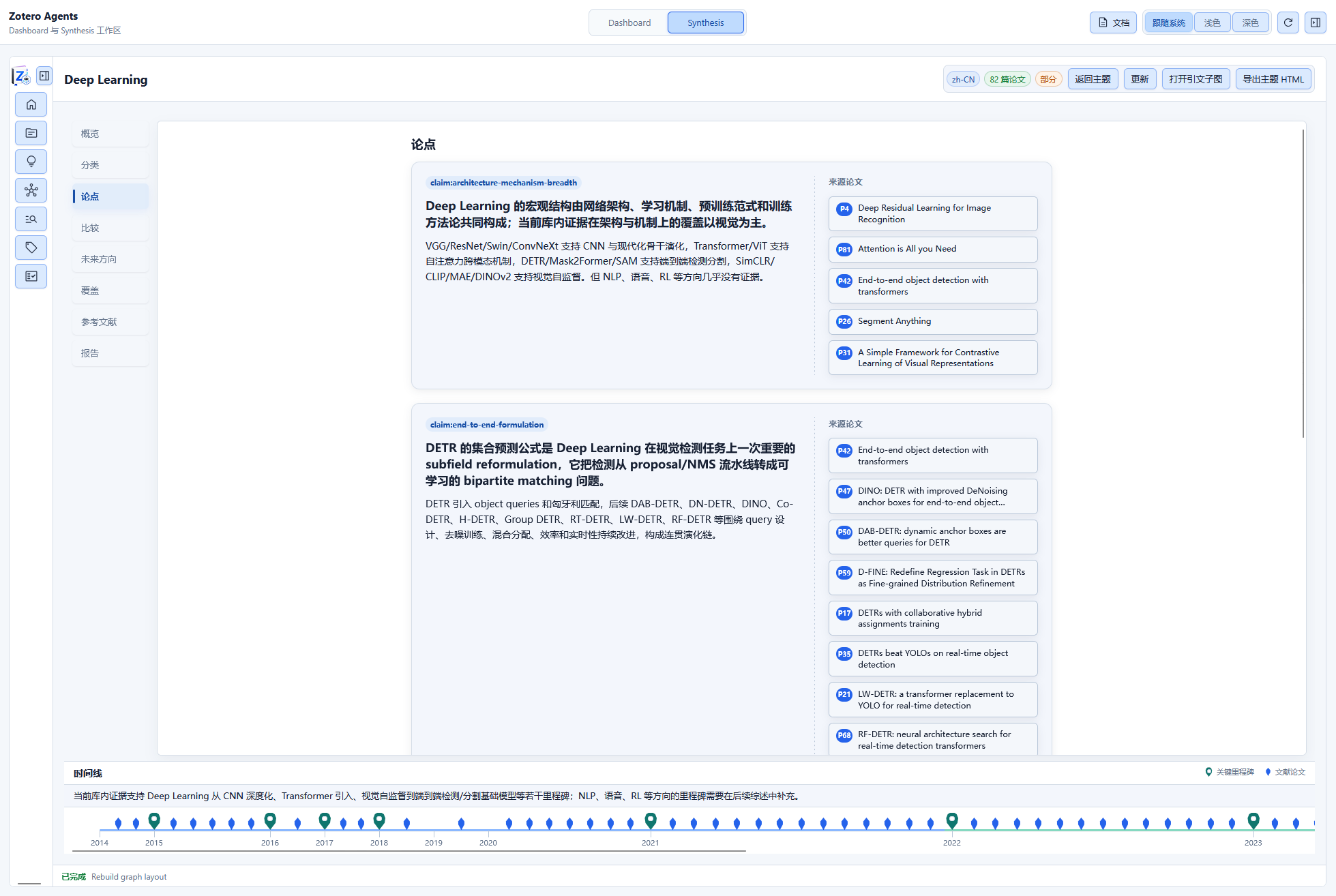Open the 概览 section

point(110,134)
